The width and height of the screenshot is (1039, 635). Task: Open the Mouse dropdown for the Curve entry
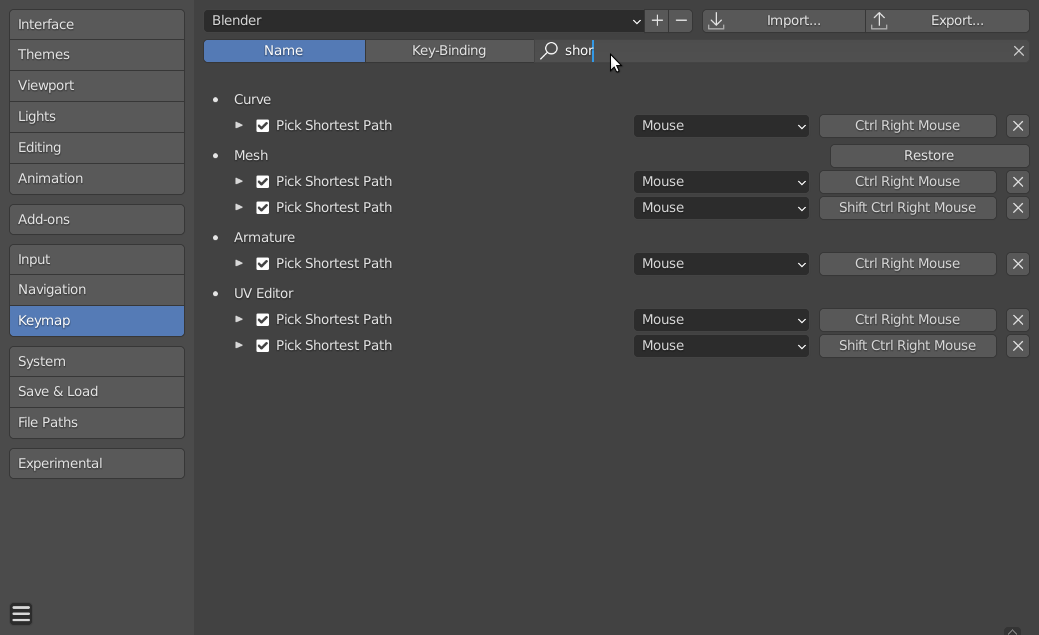tap(721, 125)
